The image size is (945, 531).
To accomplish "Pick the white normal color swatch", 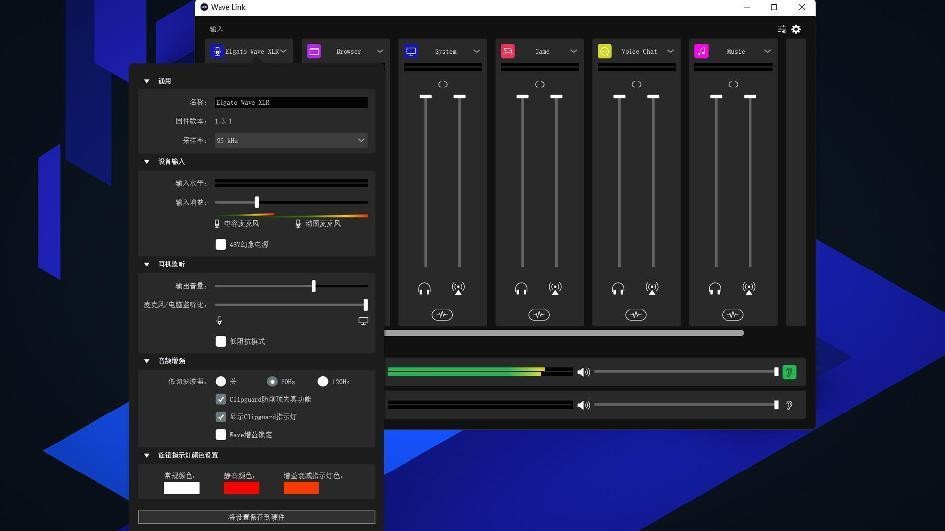I will [x=181, y=488].
